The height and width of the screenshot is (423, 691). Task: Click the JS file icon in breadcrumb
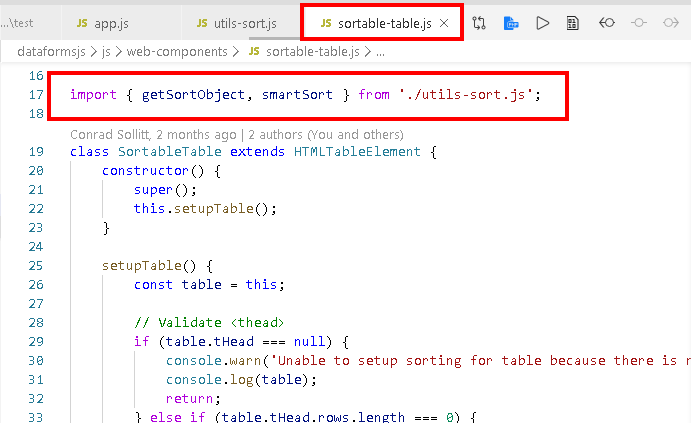[x=254, y=51]
